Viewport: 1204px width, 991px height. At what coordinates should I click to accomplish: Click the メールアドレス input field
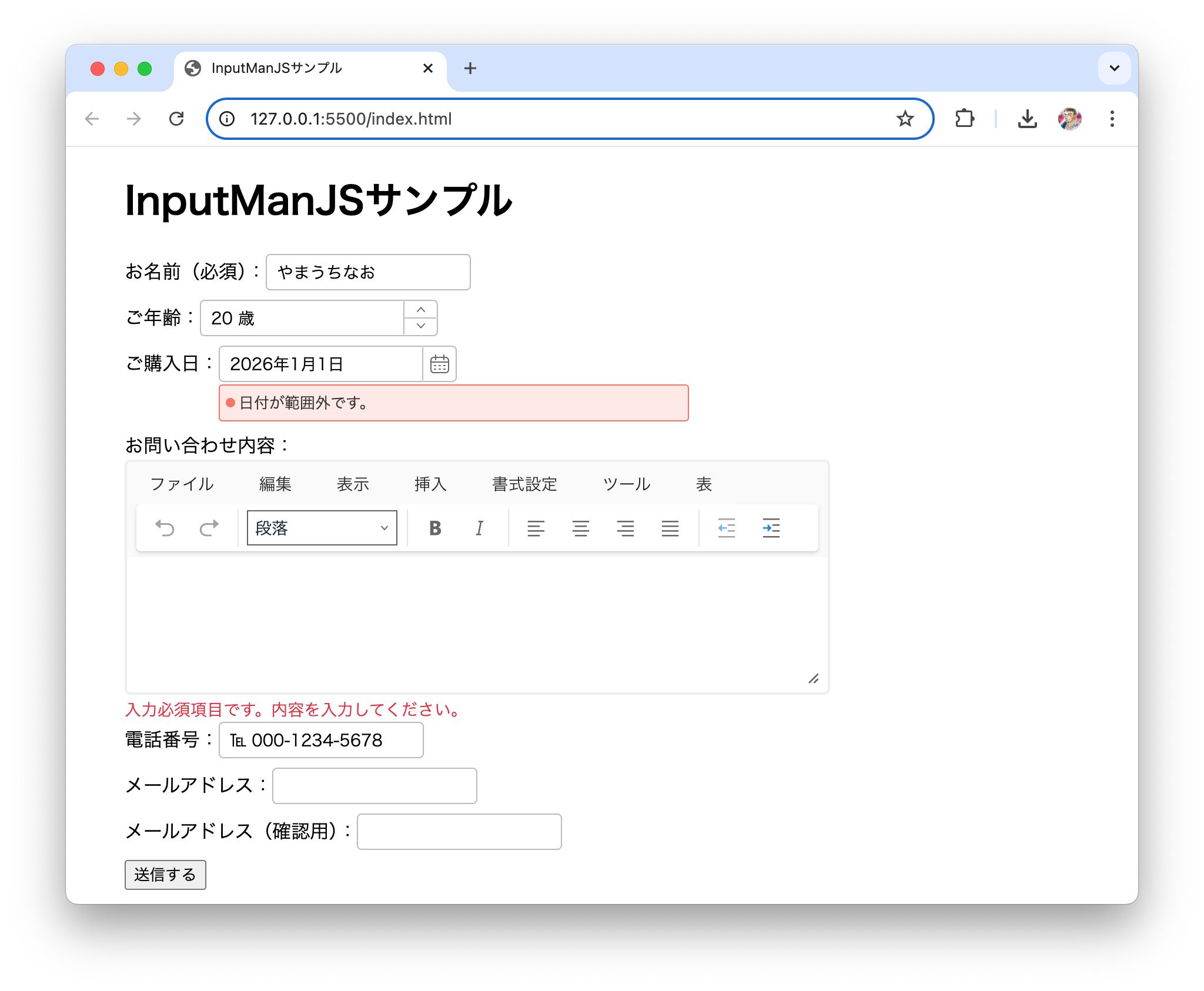[x=374, y=786]
